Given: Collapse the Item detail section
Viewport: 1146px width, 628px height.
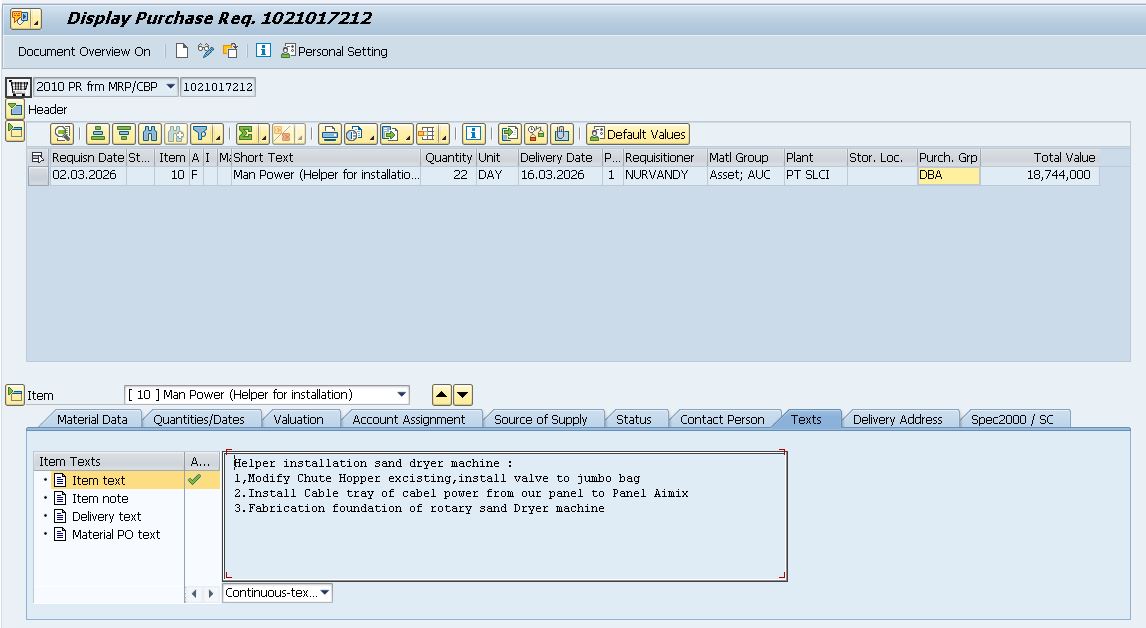Looking at the screenshot, I should [x=15, y=395].
